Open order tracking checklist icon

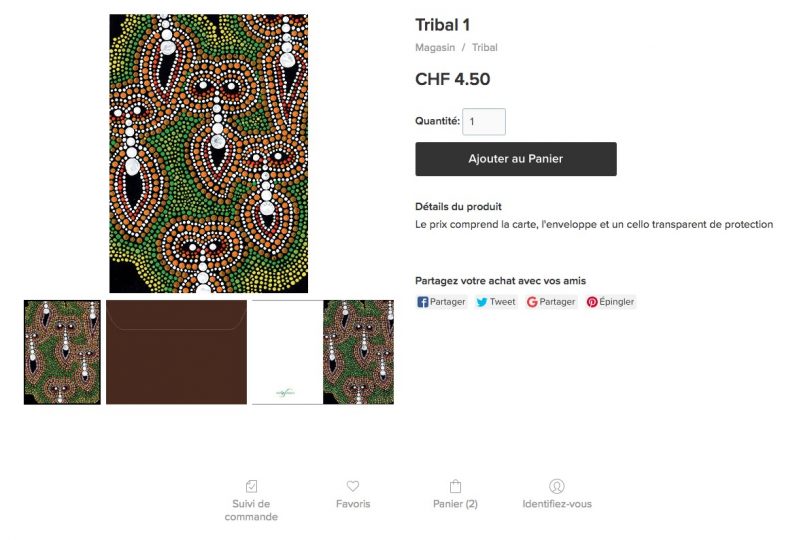coord(251,487)
